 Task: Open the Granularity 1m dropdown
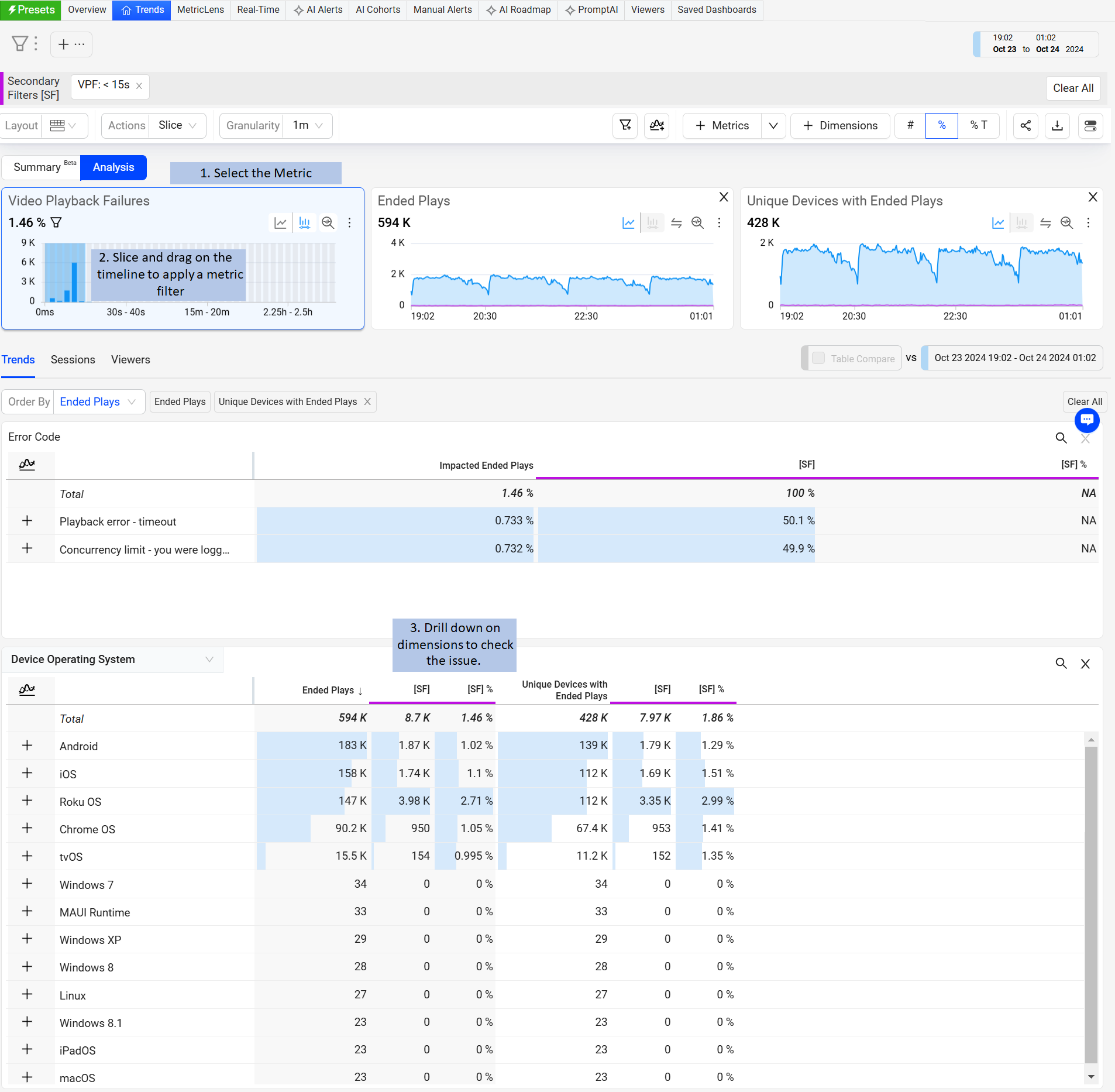pyautogui.click(x=308, y=126)
